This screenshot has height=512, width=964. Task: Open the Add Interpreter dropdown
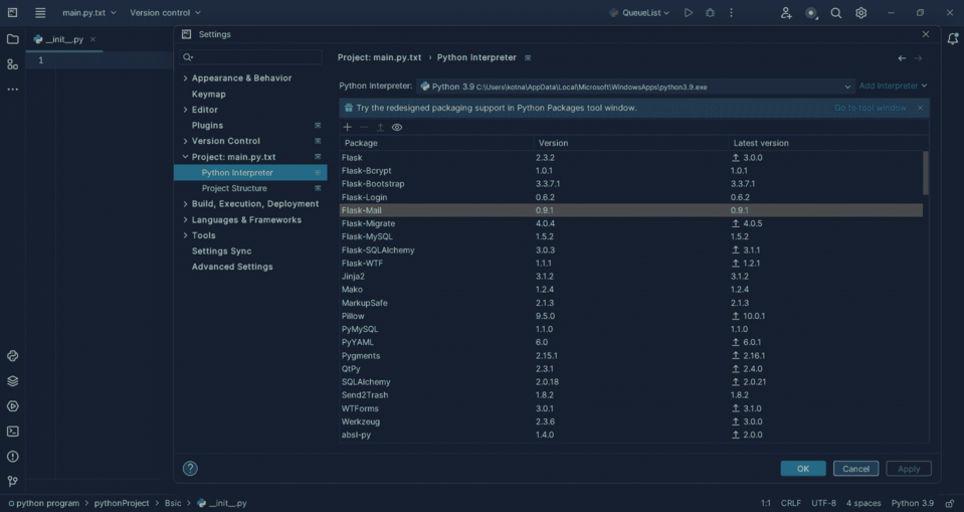(x=893, y=86)
